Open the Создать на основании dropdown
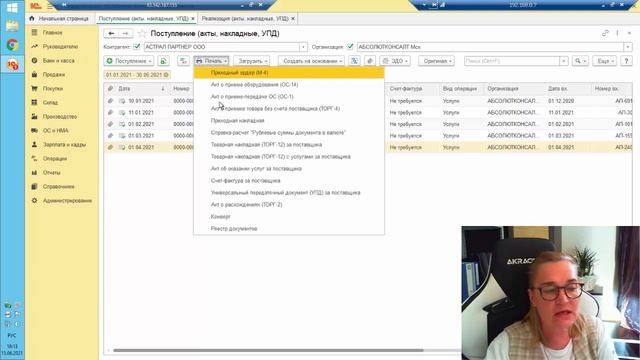 click(x=311, y=61)
